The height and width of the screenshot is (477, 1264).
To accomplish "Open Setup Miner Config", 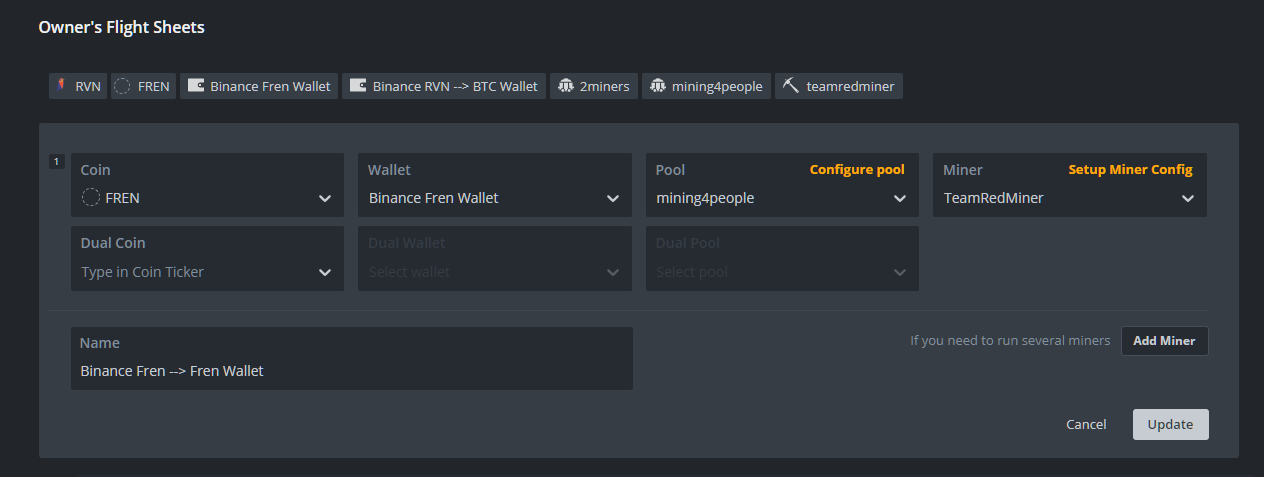I will pos(1130,170).
